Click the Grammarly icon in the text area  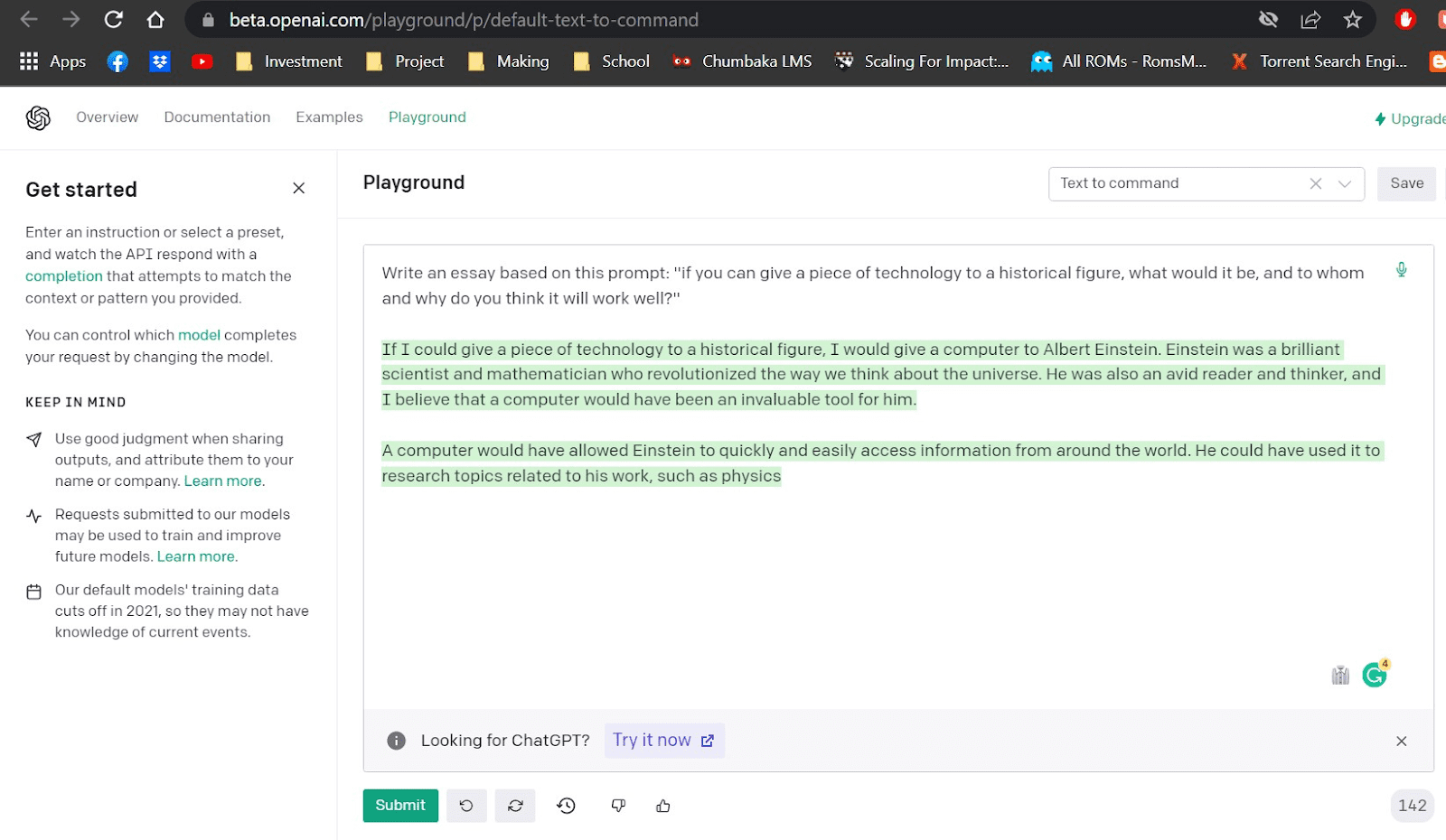(1375, 675)
